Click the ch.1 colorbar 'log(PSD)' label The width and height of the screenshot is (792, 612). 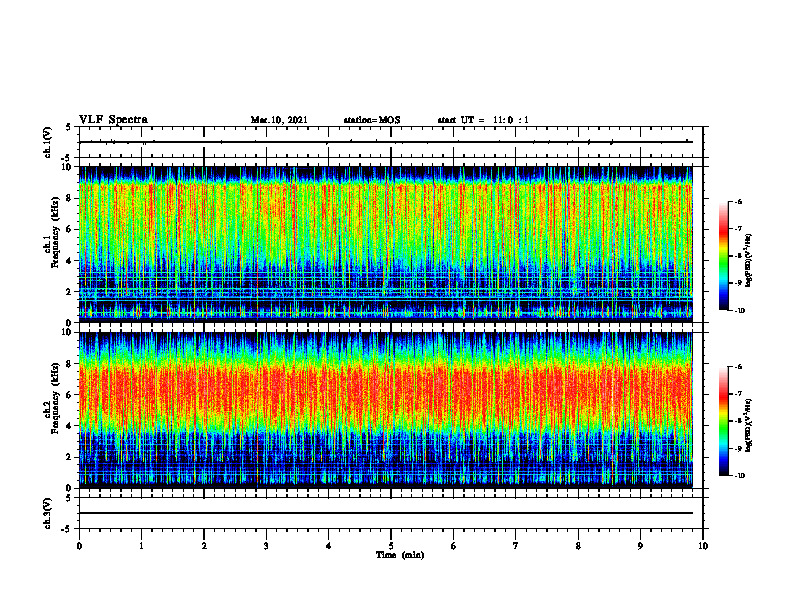click(x=749, y=261)
